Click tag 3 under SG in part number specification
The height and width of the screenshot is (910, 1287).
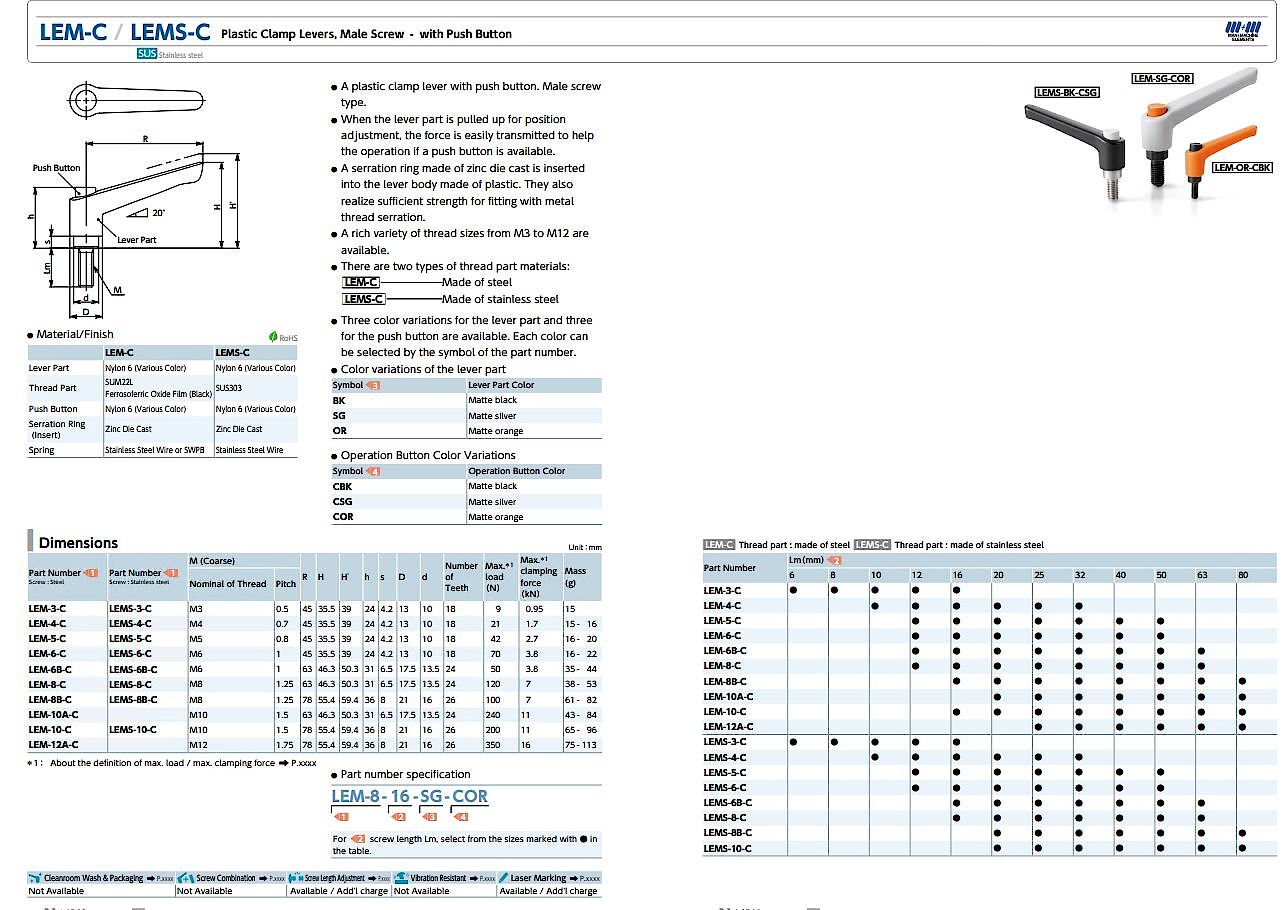(x=431, y=817)
